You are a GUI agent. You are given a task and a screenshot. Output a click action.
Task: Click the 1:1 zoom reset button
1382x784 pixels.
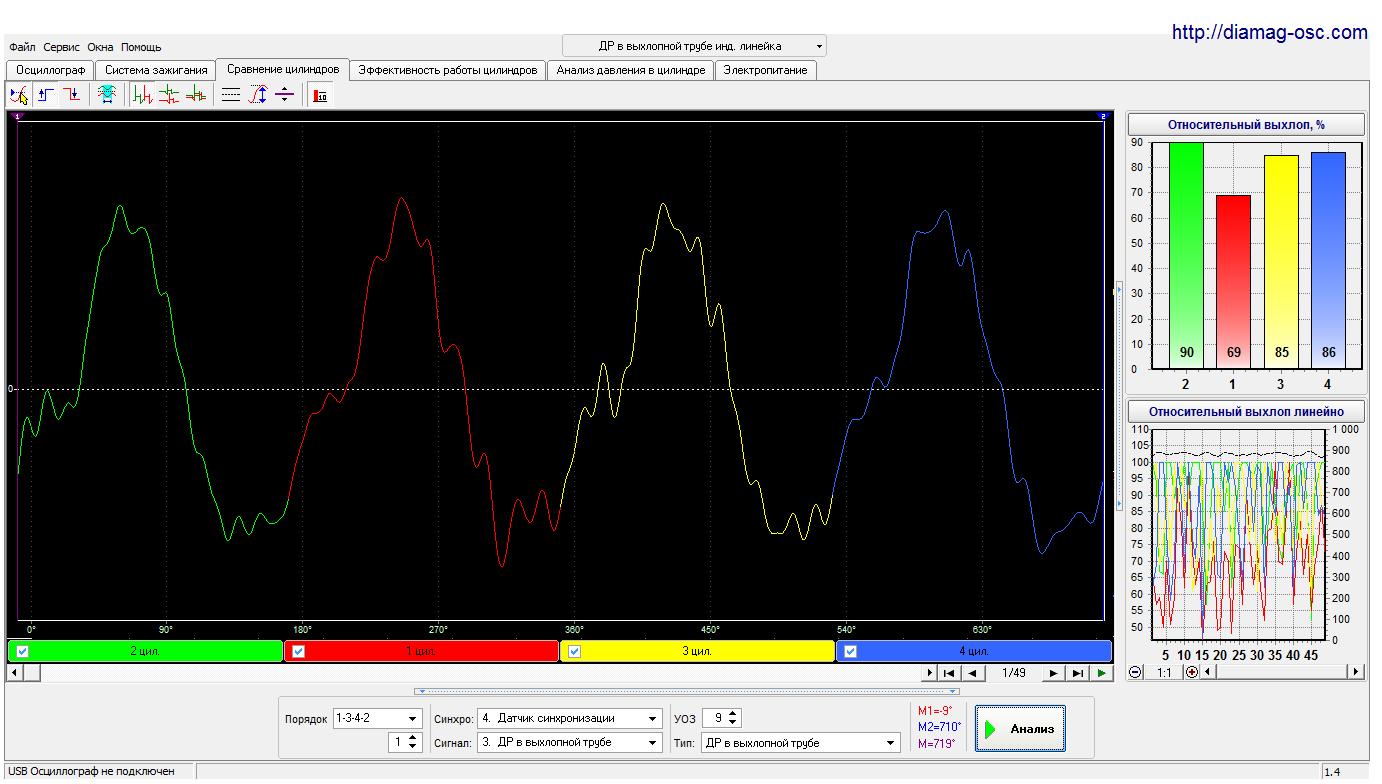(x=1164, y=672)
